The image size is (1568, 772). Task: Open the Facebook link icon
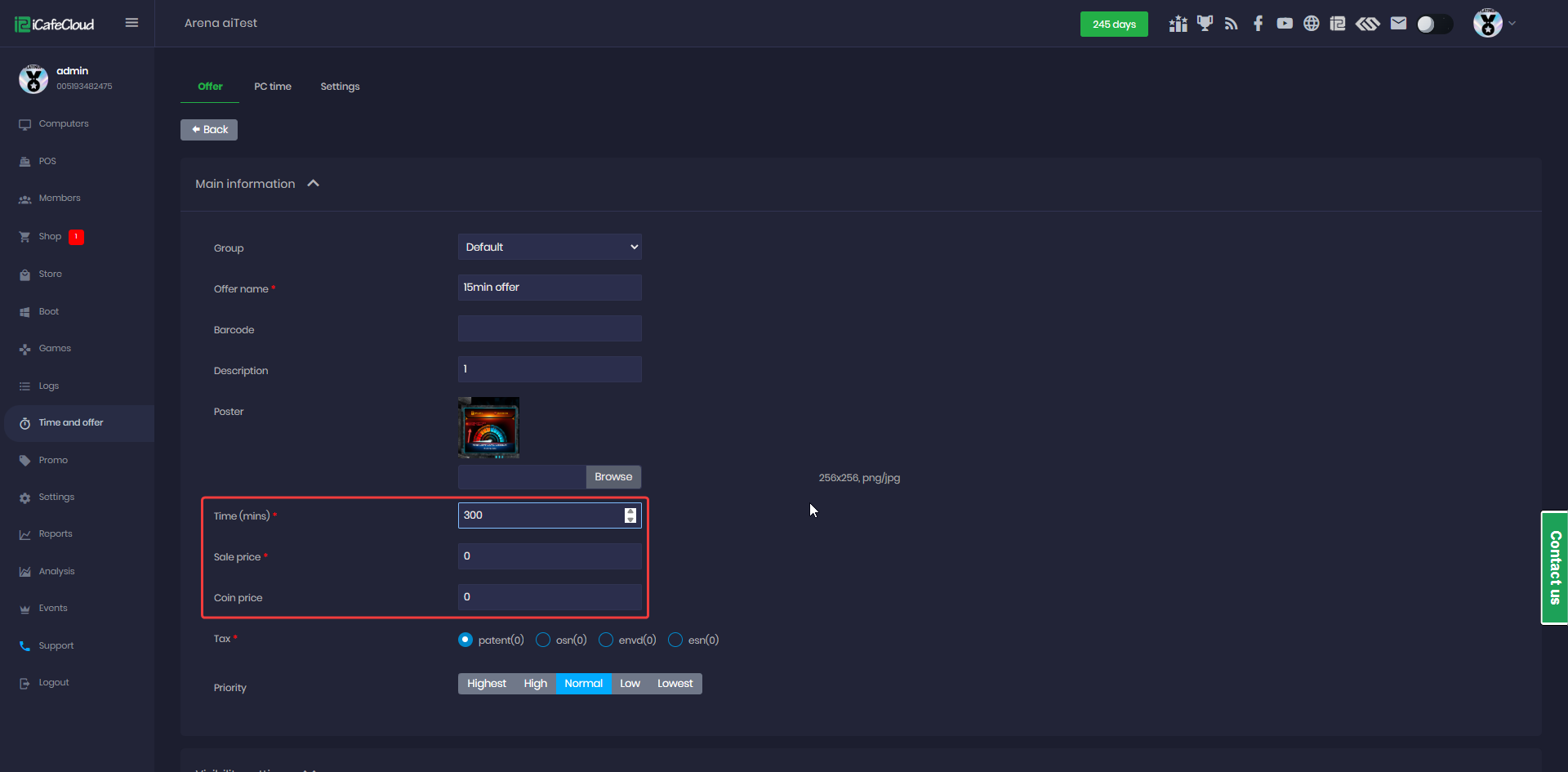[x=1258, y=24]
